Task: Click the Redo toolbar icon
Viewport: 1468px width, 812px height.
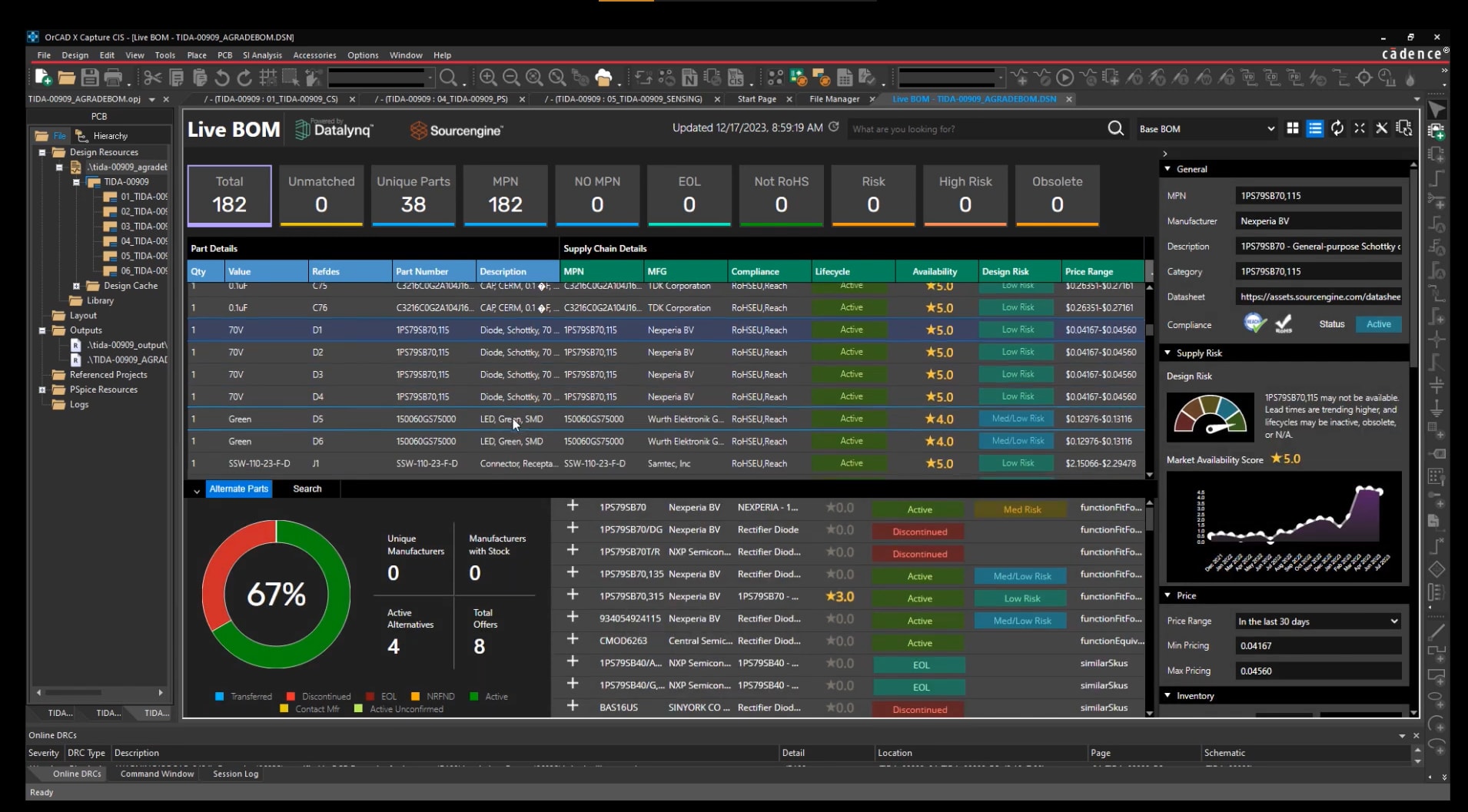Action: click(x=244, y=78)
